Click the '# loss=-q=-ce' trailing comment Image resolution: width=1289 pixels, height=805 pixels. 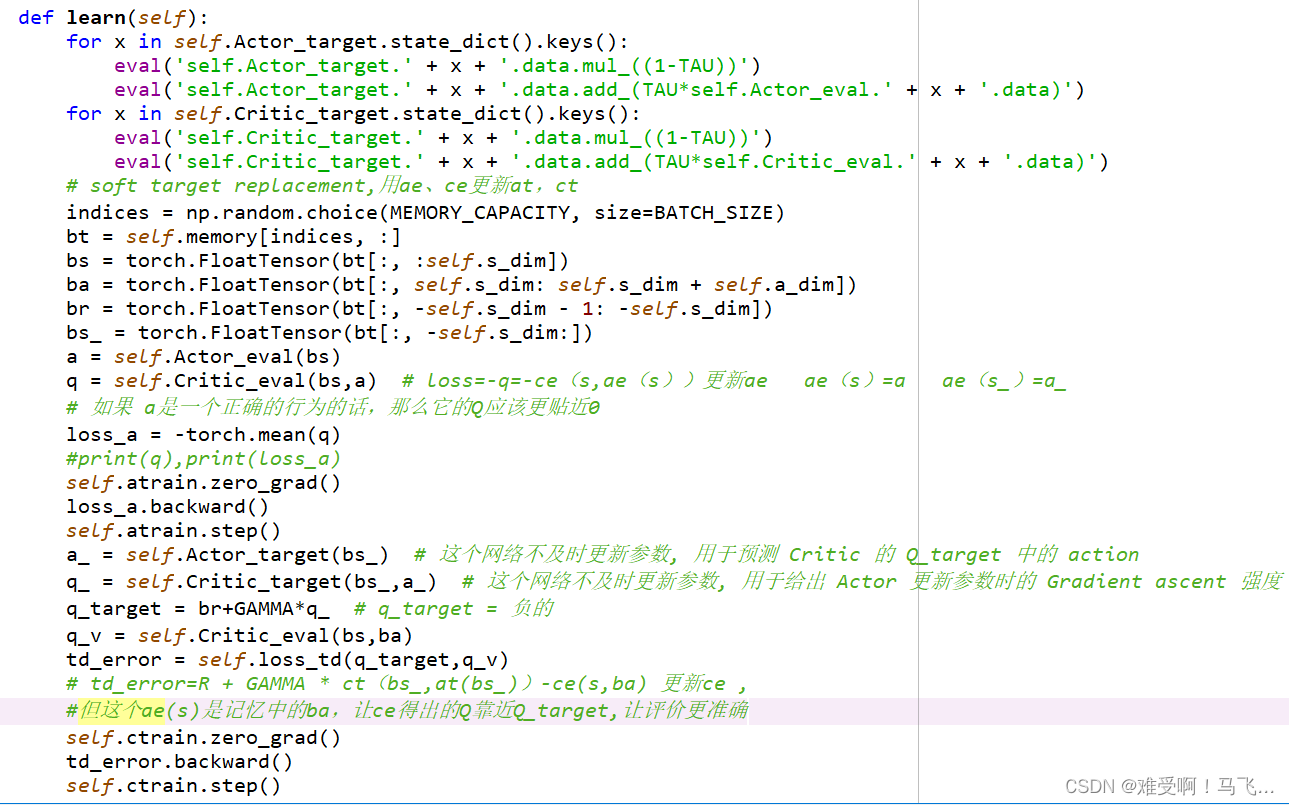(734, 380)
